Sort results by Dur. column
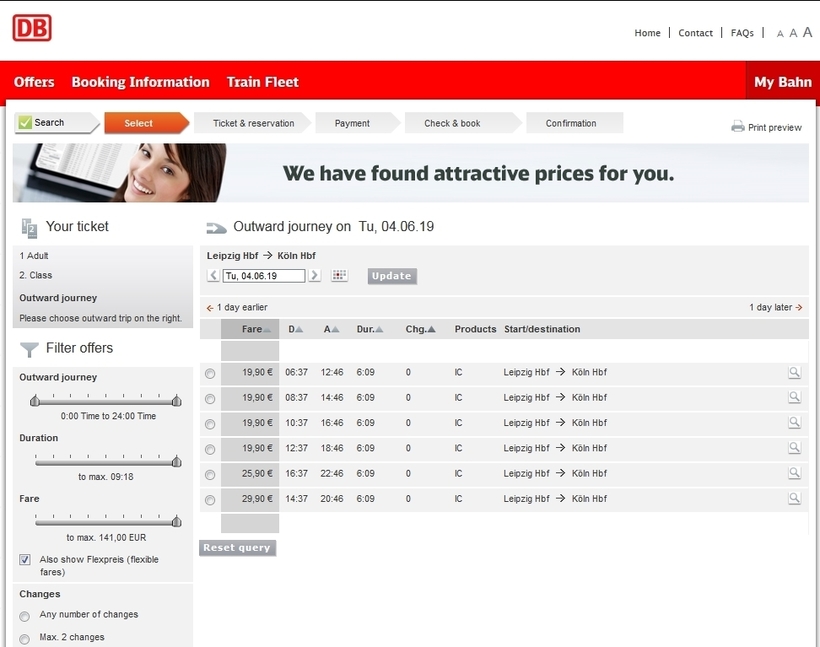Viewport: 820px width, 647px height. point(370,329)
